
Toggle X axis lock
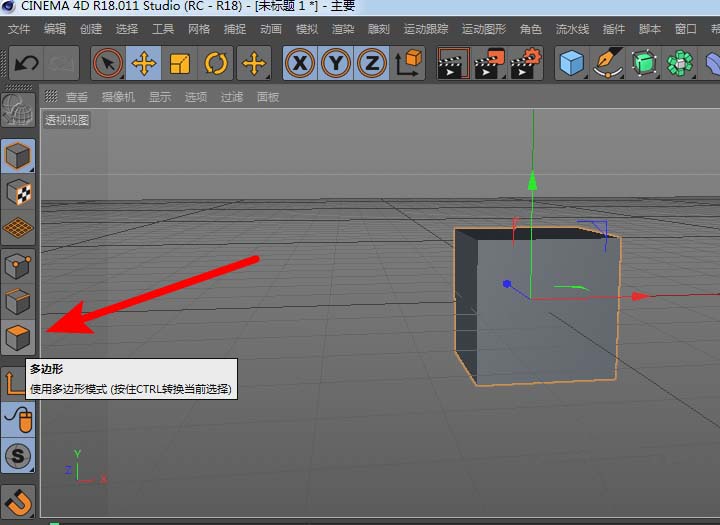300,63
